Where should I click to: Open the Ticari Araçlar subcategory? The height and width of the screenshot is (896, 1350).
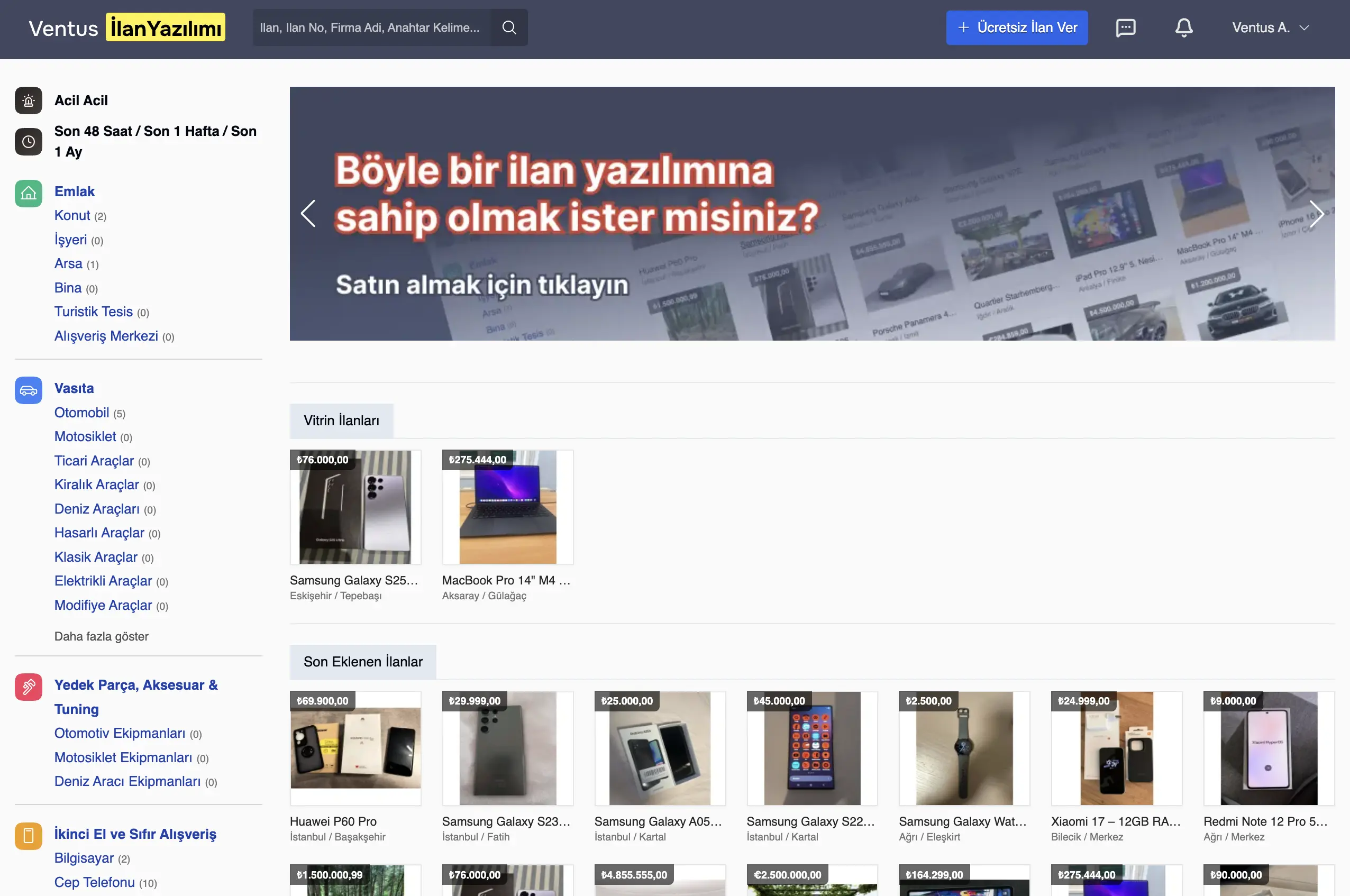(94, 461)
